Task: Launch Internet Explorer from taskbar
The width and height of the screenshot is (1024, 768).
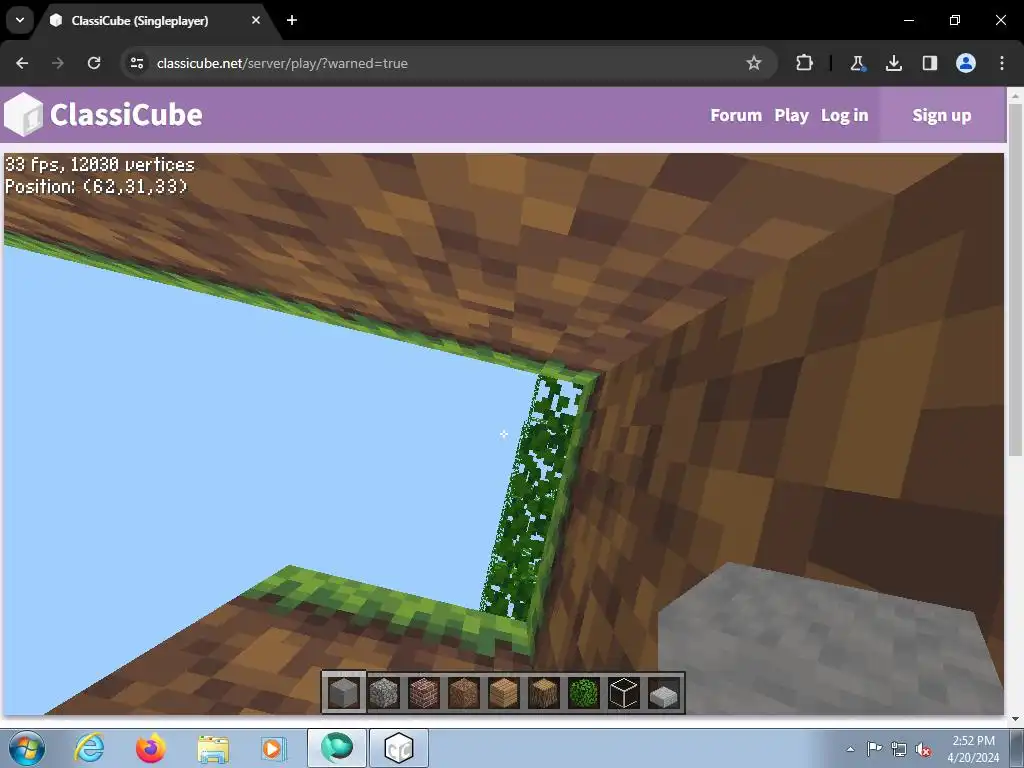Action: click(x=89, y=748)
